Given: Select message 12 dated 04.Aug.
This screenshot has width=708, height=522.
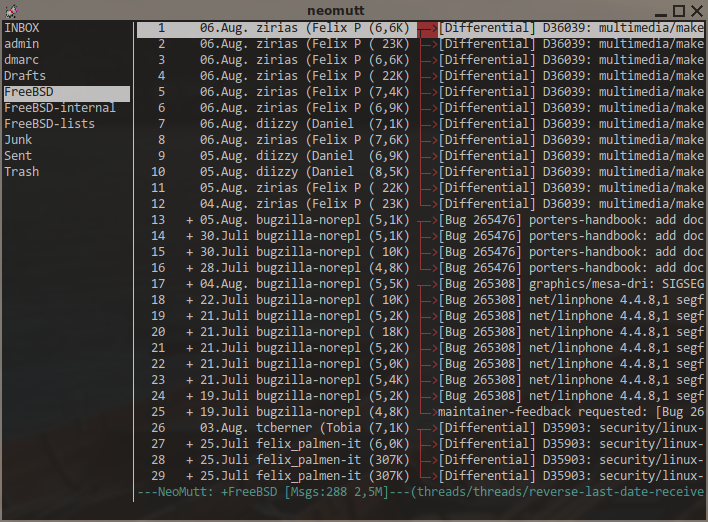Looking at the screenshot, I should click(420, 204).
